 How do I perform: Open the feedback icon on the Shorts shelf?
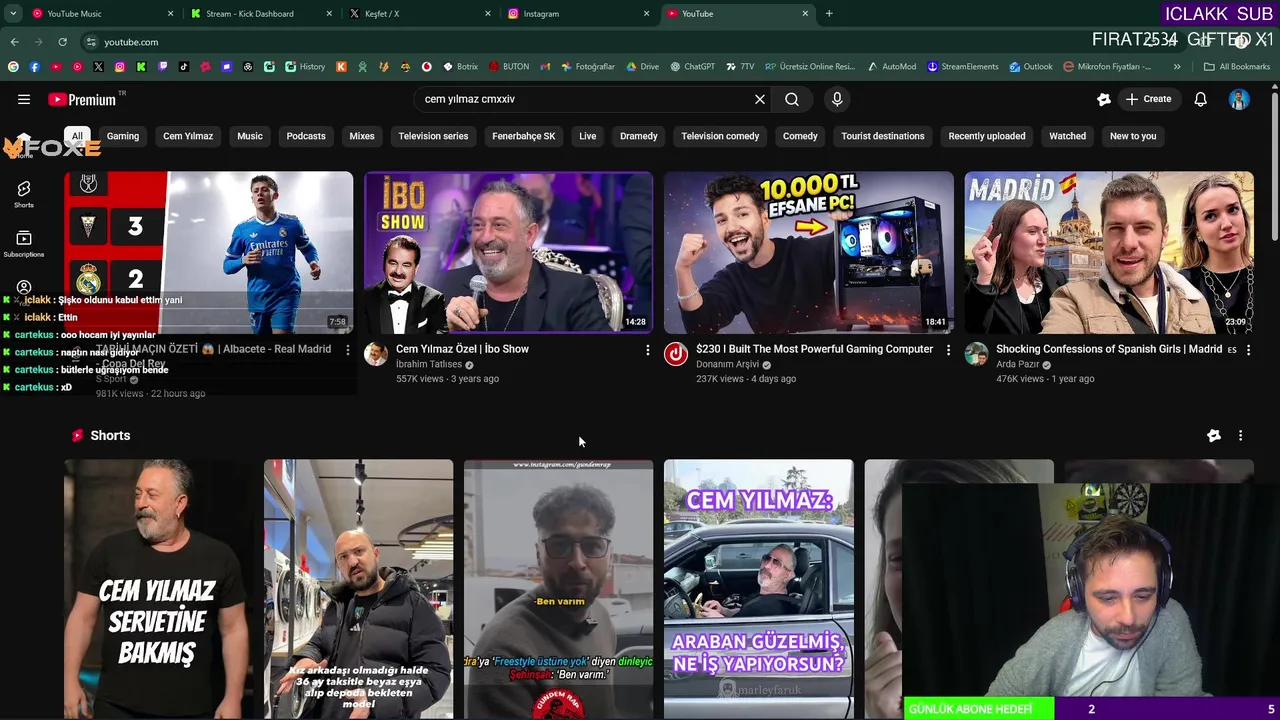click(1213, 436)
